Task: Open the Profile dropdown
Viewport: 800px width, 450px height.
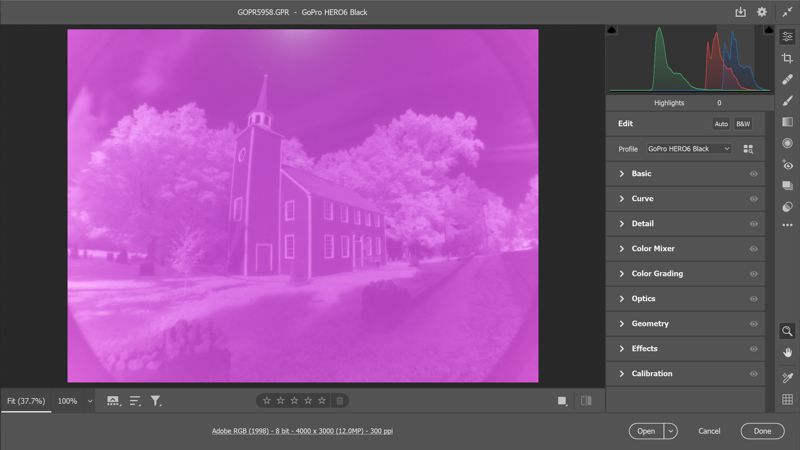Action: point(689,149)
